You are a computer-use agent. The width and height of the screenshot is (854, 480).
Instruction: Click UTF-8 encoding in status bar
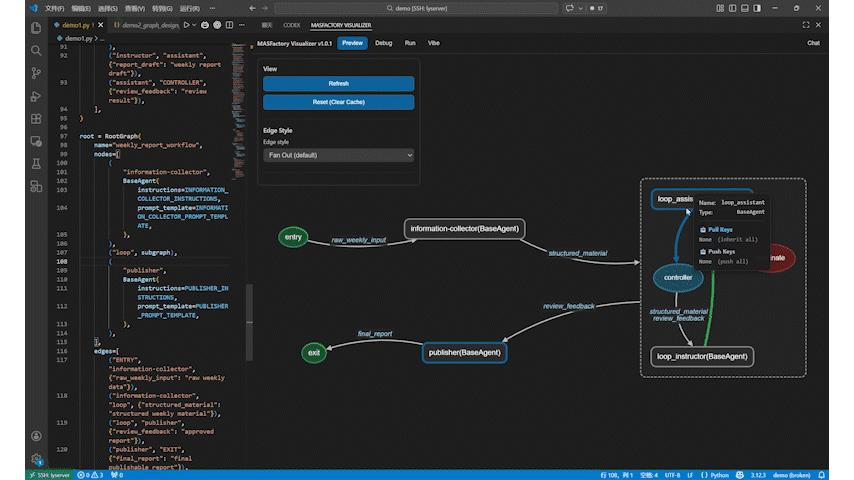point(672,475)
